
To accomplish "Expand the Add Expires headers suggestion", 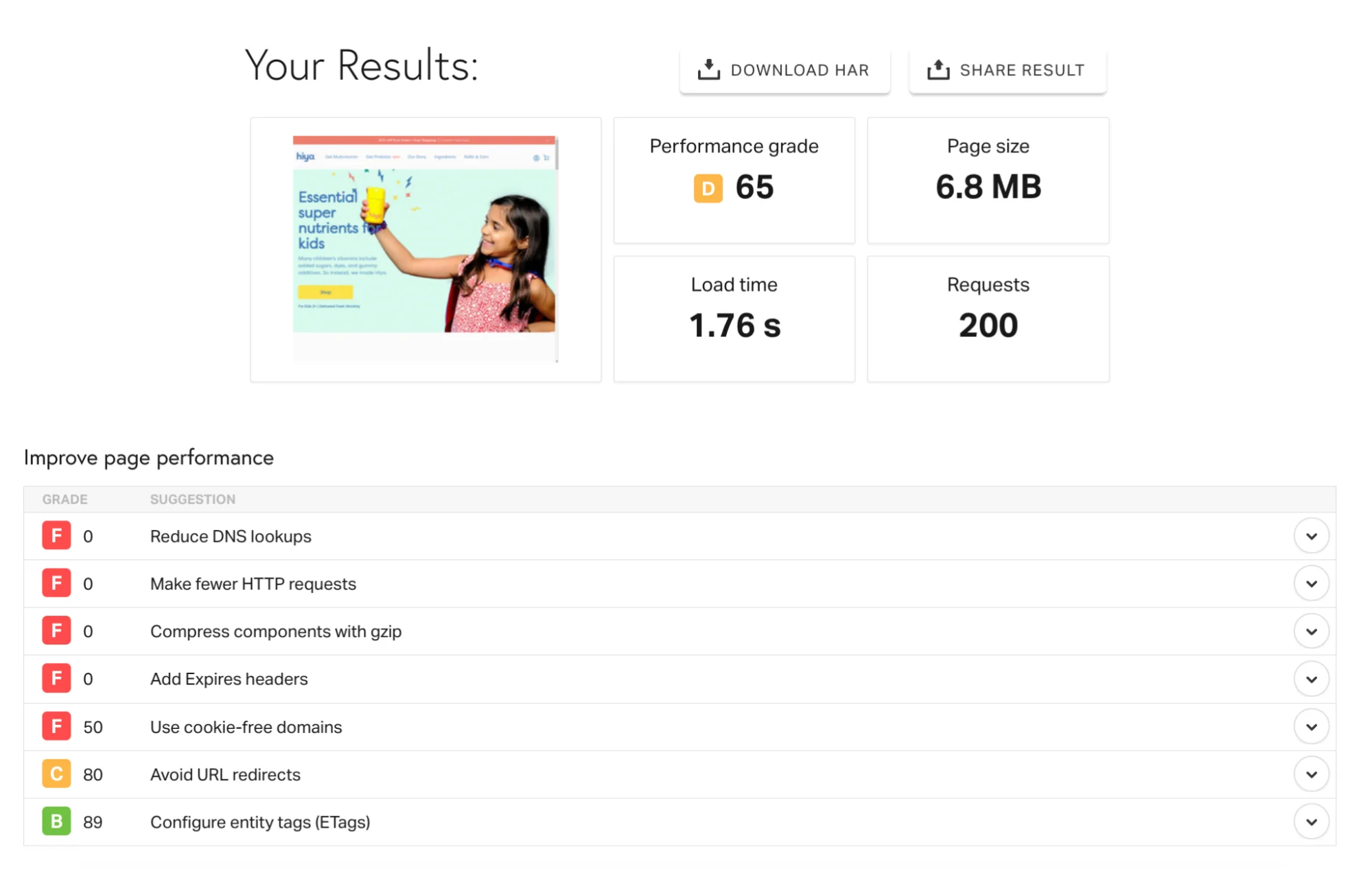I will (x=1312, y=678).
